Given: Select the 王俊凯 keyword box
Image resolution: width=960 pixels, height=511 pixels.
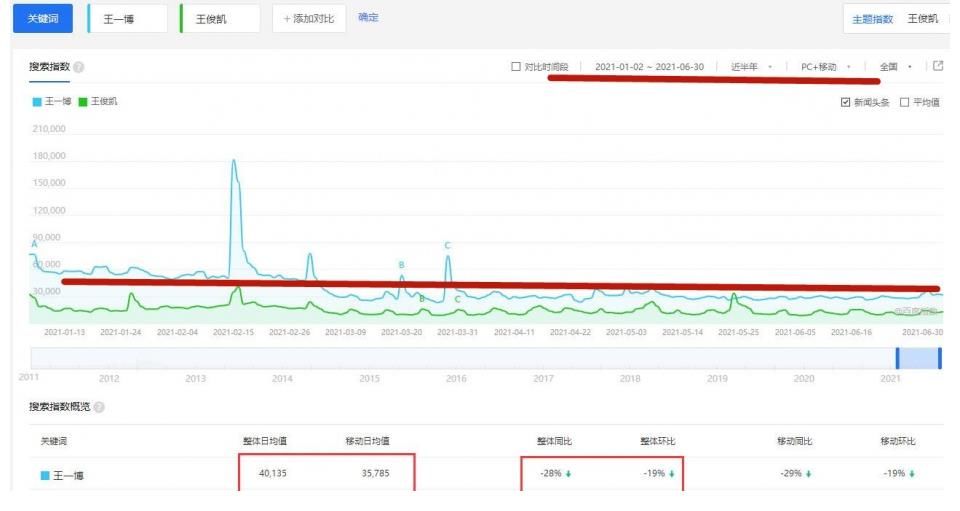Looking at the screenshot, I should tap(220, 18).
